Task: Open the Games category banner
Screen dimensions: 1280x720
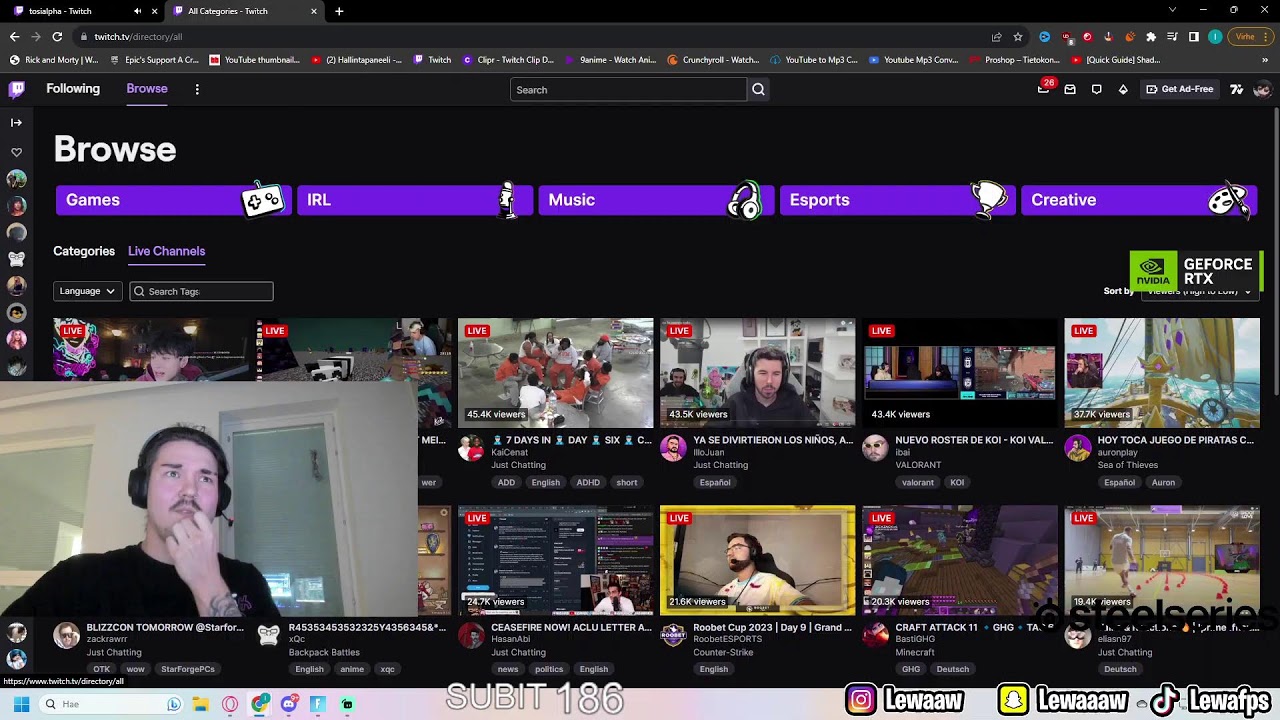Action: click(x=172, y=200)
